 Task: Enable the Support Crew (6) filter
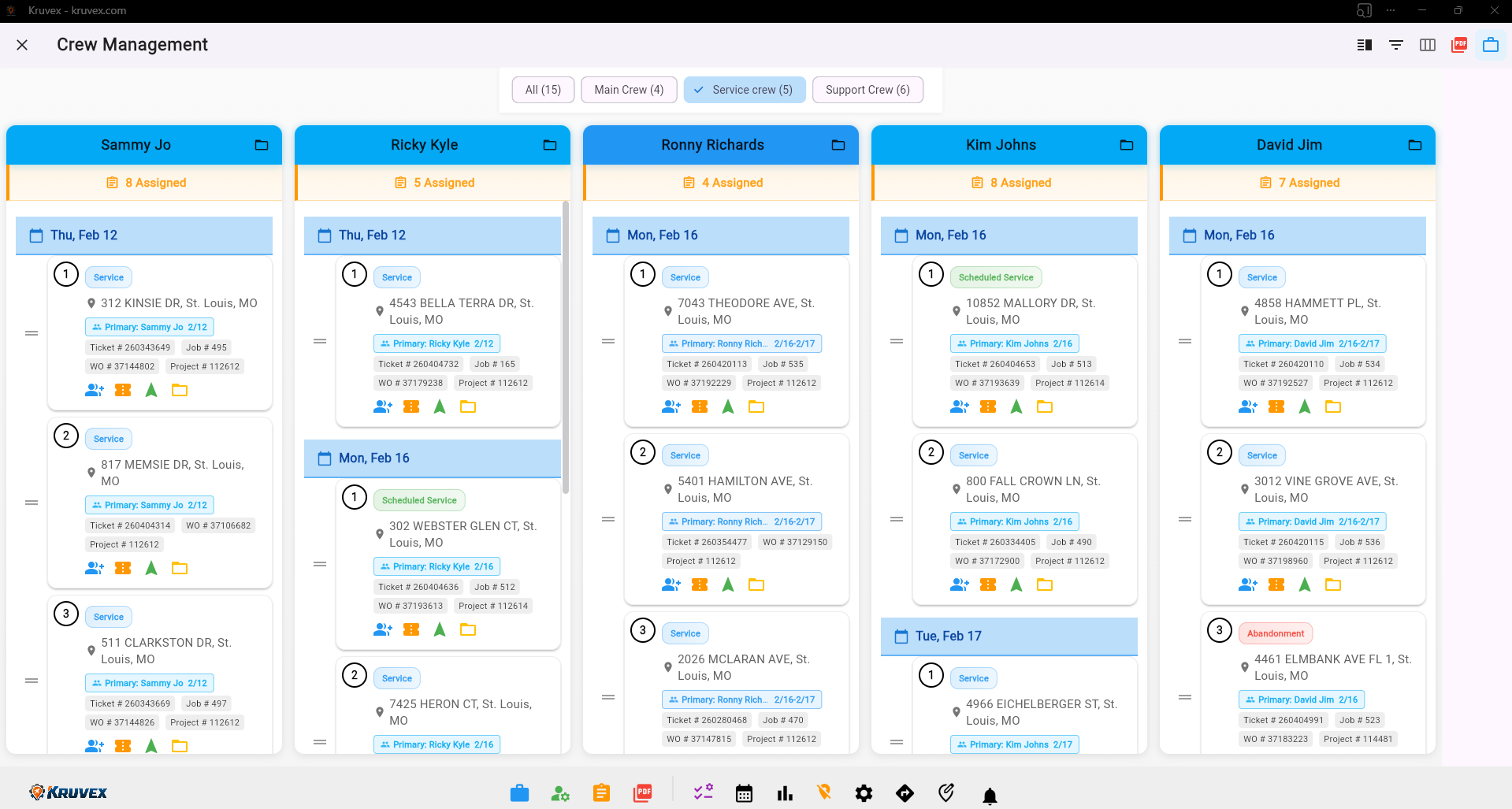tap(867, 89)
